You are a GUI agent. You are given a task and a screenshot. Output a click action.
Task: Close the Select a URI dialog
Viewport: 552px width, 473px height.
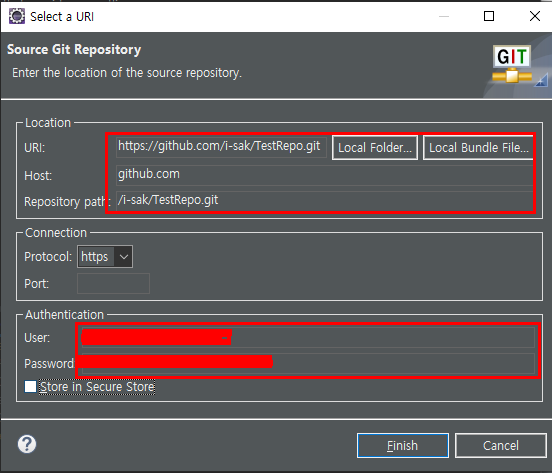pyautogui.click(x=535, y=16)
